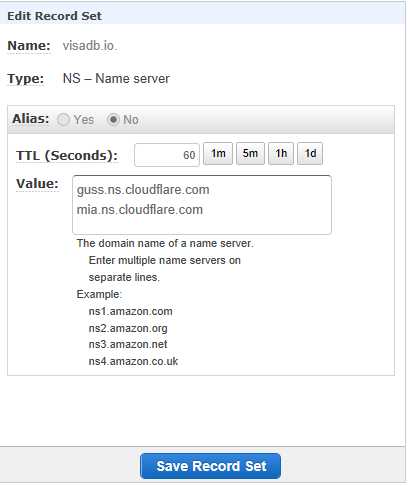The width and height of the screenshot is (410, 486).
Task: Click the TTL seconds input field
Action: pos(167,155)
